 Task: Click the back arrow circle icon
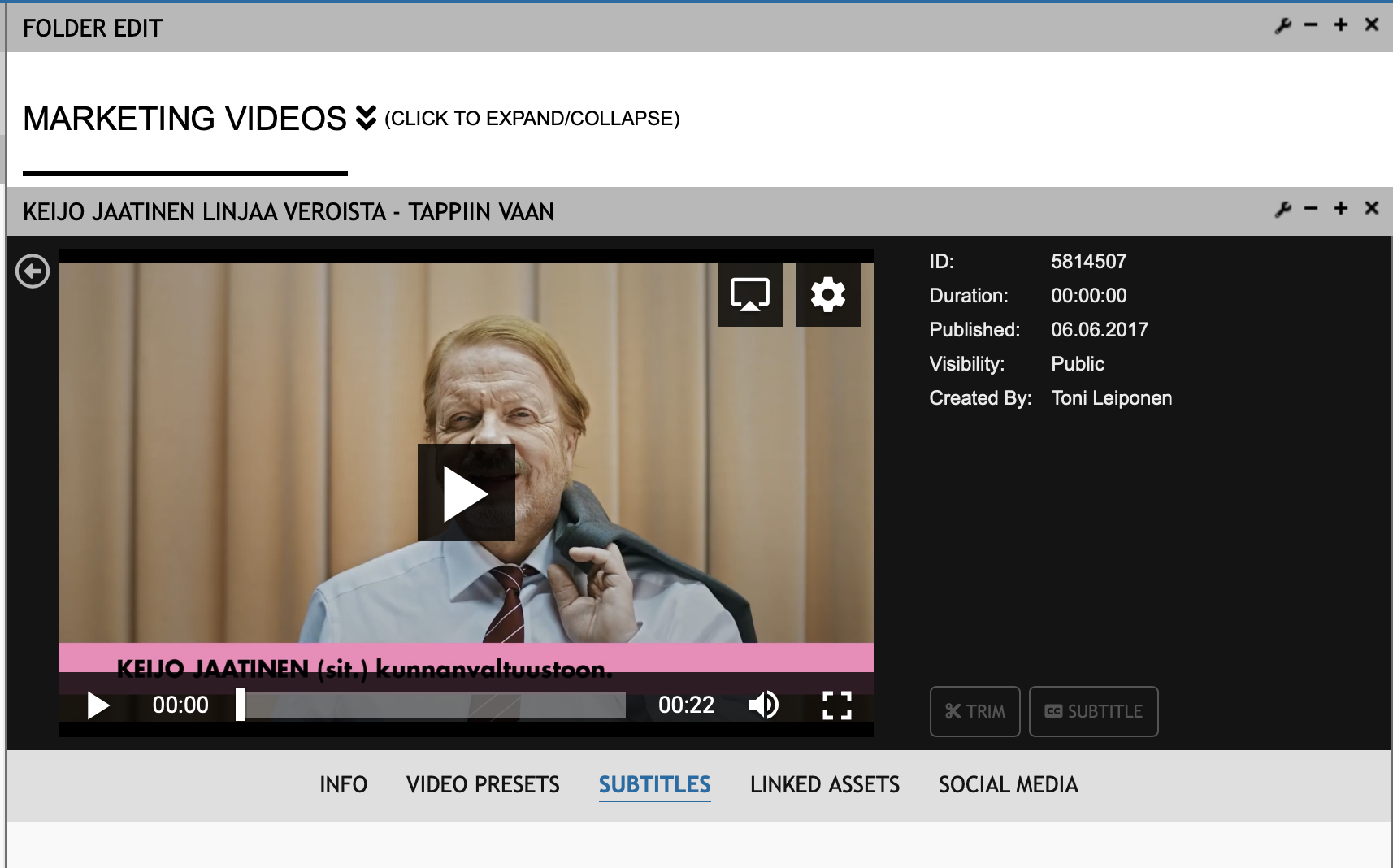click(x=33, y=271)
